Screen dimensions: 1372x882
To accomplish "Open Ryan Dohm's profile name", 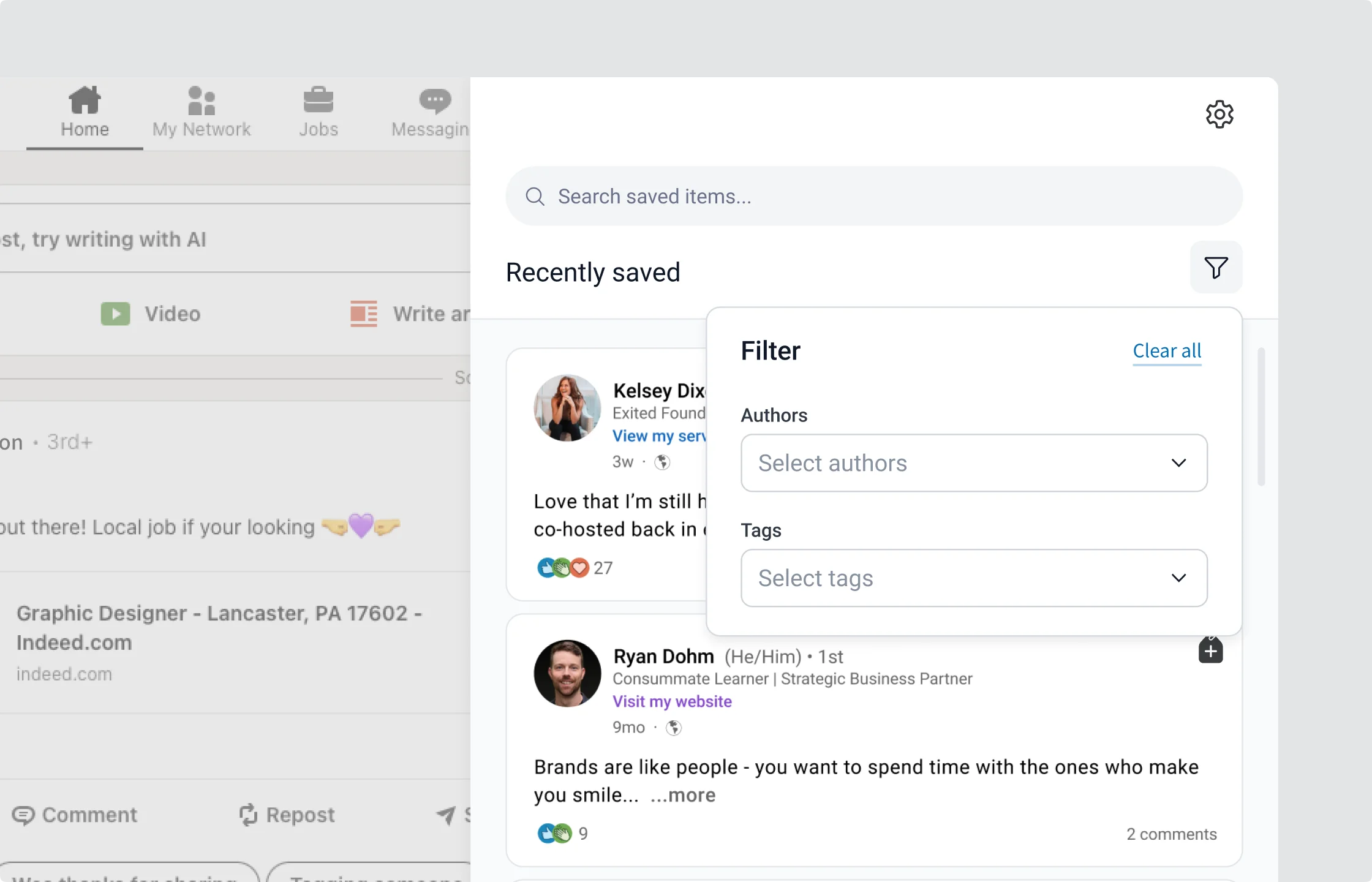I will (663, 657).
